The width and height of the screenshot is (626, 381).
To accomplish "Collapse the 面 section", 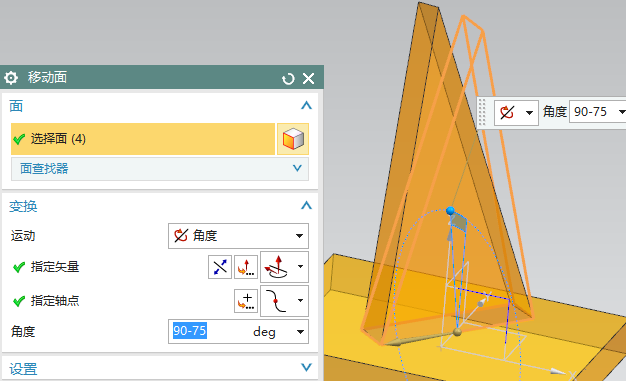I will pos(306,105).
